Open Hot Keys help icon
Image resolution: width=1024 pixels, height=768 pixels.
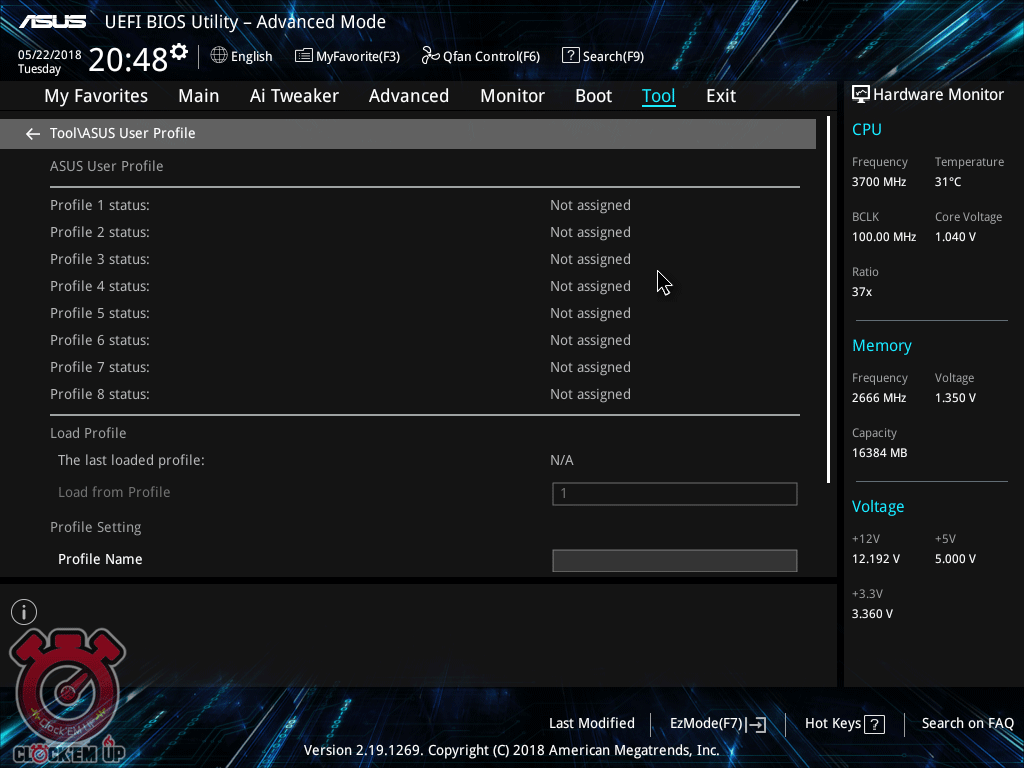(874, 724)
